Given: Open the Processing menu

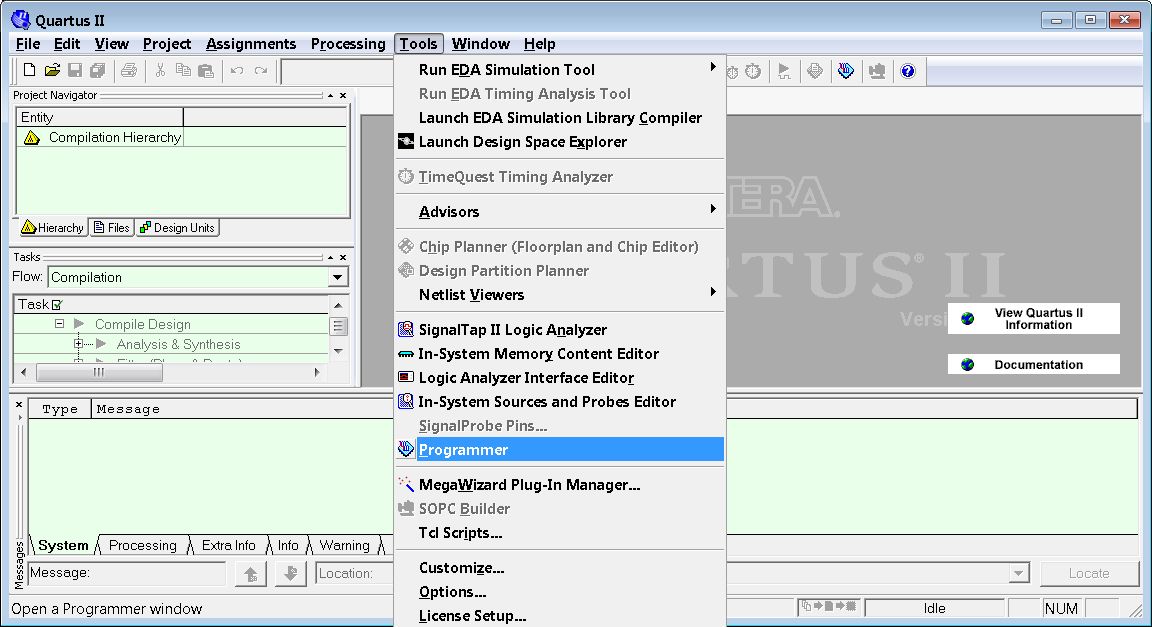Looking at the screenshot, I should click(x=348, y=44).
